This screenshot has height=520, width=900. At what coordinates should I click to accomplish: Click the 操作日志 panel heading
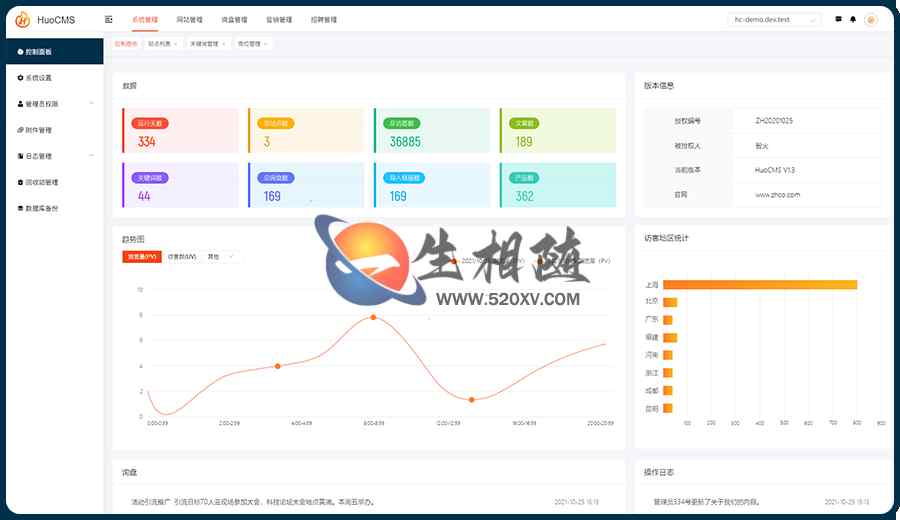click(658, 472)
